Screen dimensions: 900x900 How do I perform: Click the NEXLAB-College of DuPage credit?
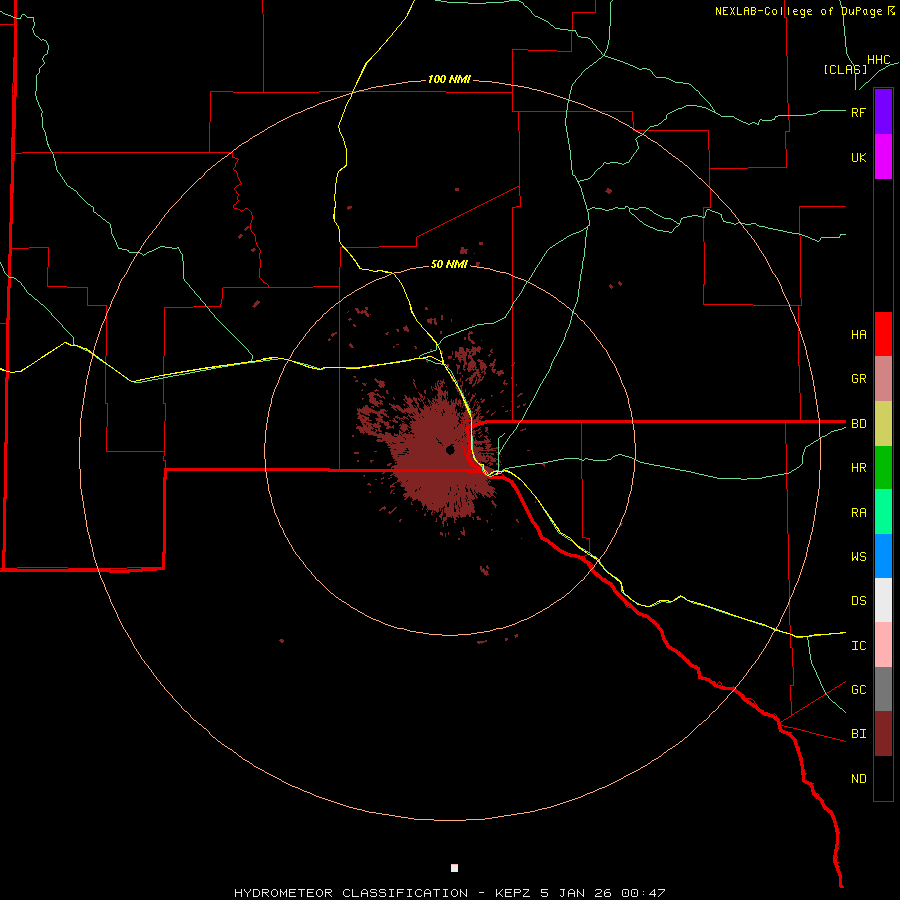click(x=804, y=11)
